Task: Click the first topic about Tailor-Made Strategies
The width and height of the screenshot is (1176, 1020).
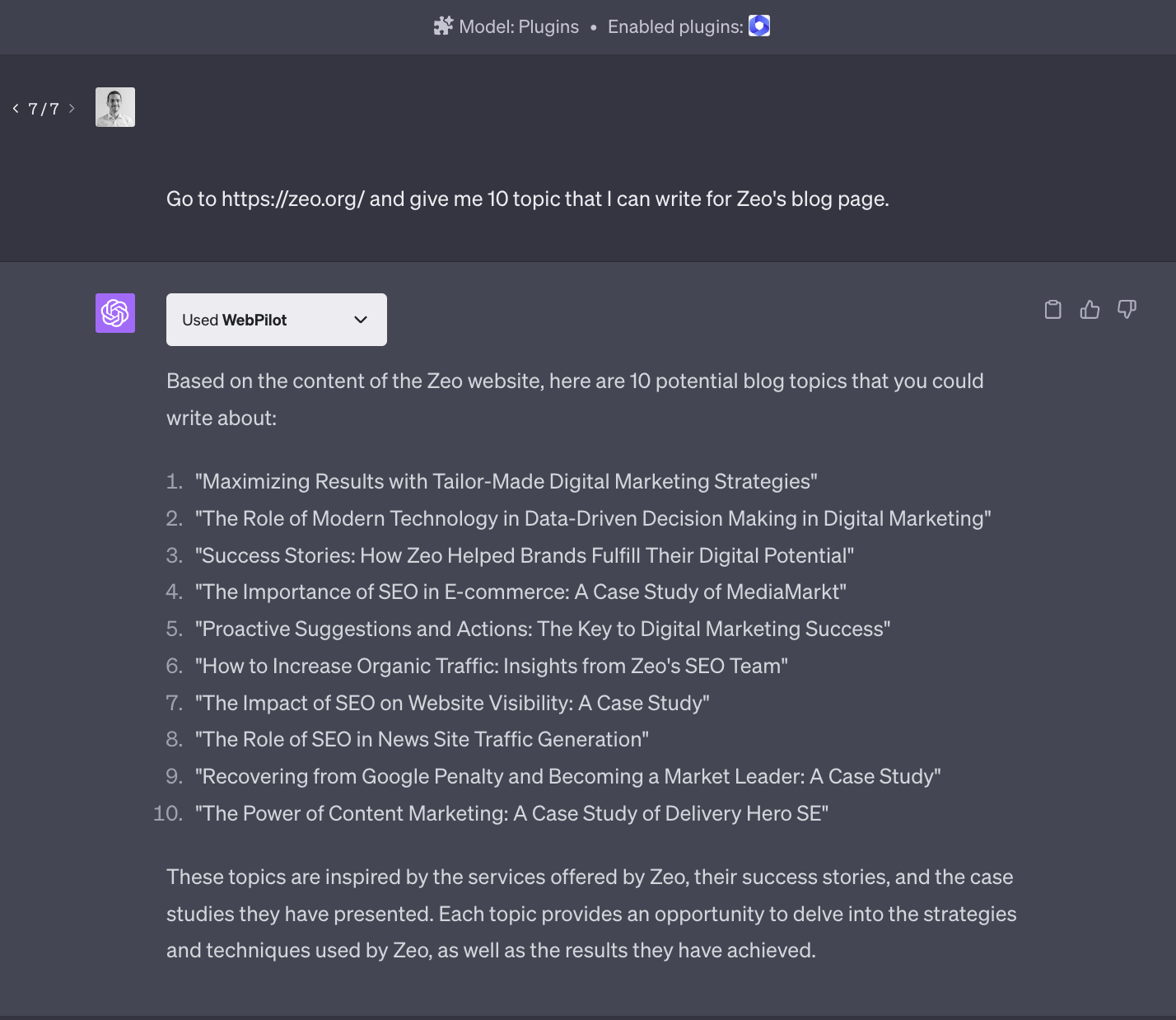Action: pos(506,481)
